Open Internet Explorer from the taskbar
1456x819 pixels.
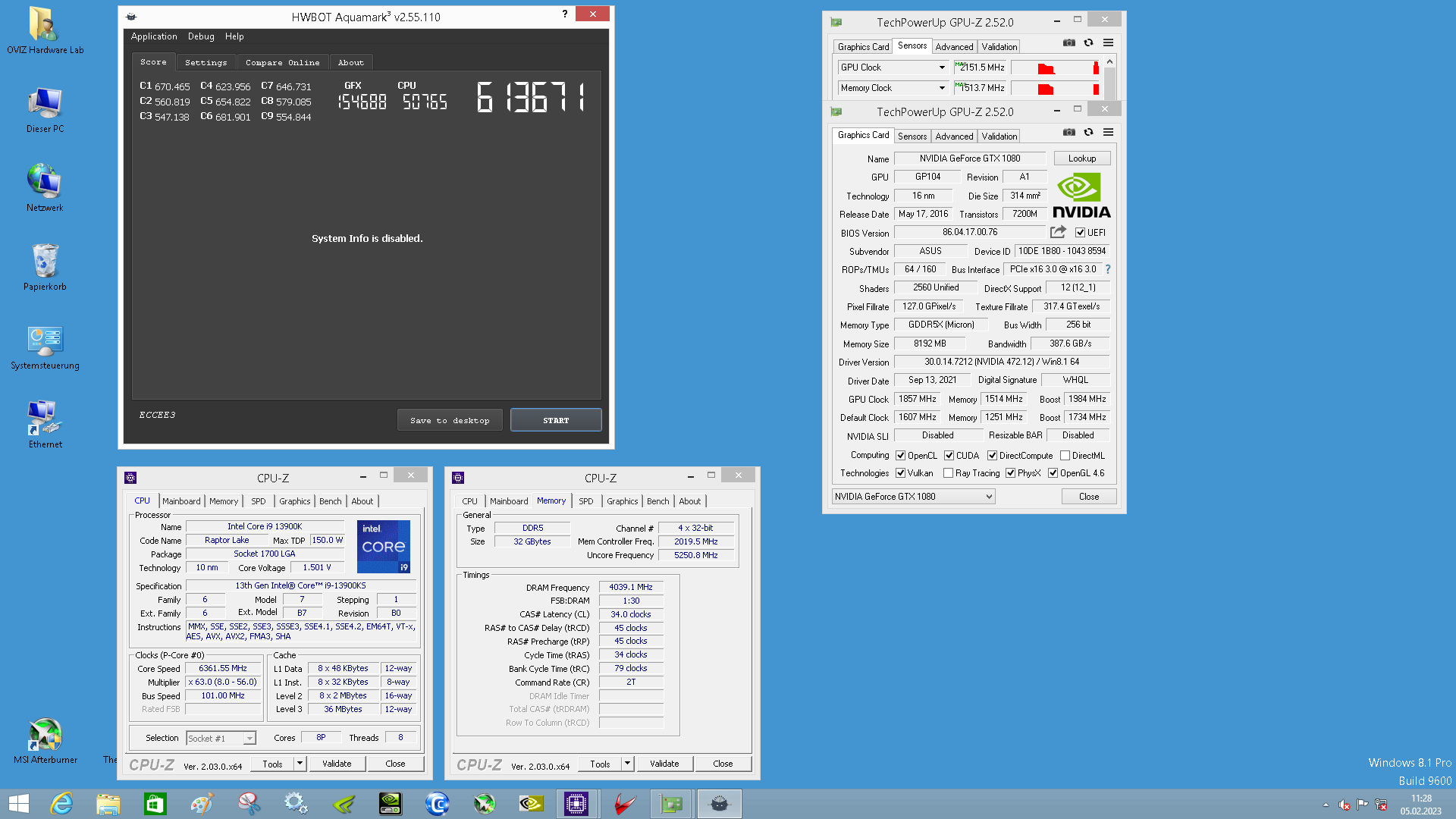pyautogui.click(x=61, y=804)
